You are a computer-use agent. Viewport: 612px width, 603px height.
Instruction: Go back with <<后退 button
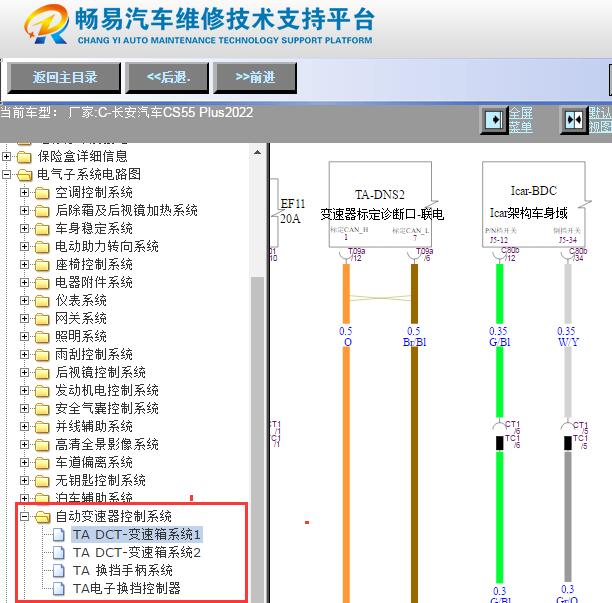[167, 78]
